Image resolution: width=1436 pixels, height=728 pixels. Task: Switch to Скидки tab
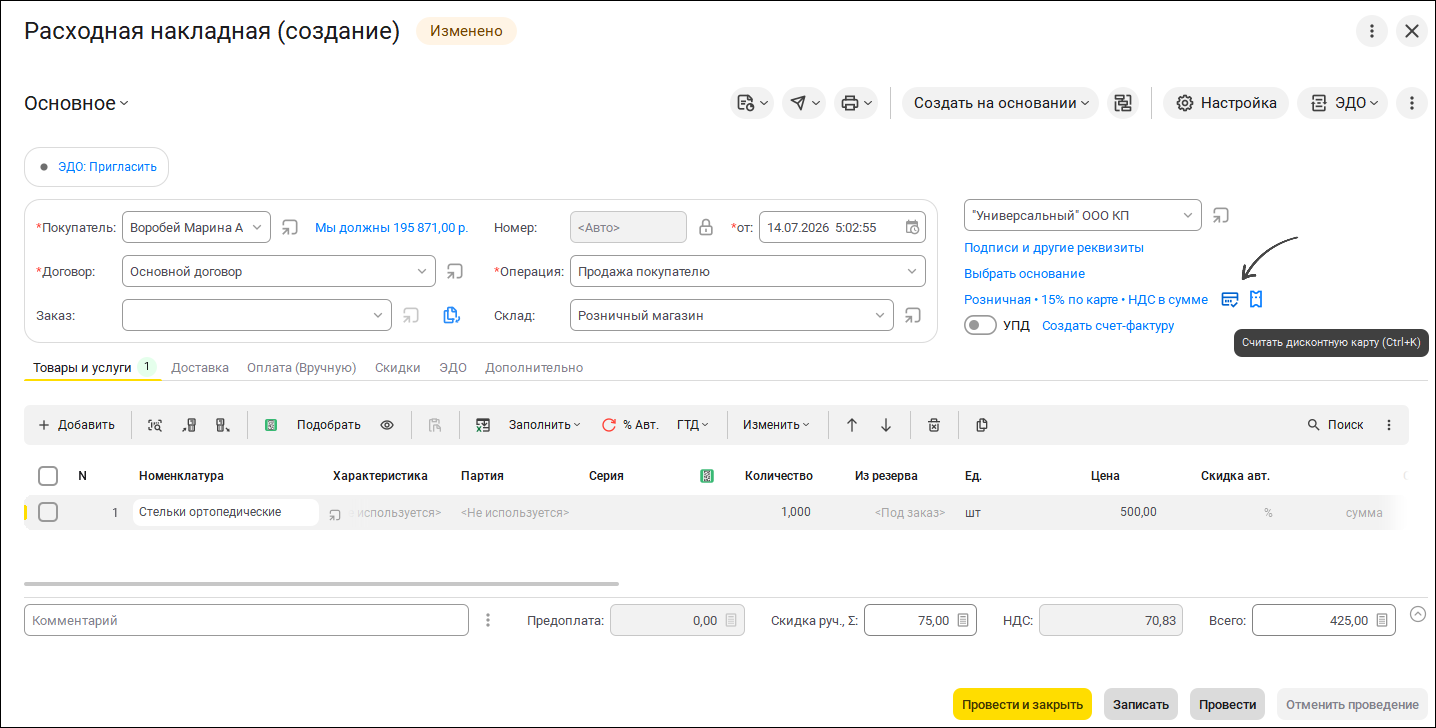(x=398, y=368)
